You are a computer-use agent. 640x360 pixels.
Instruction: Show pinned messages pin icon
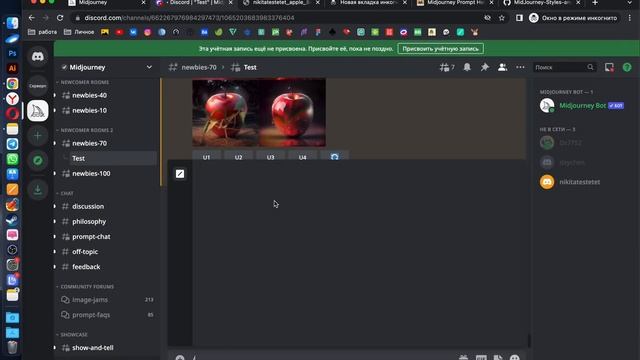pyautogui.click(x=484, y=67)
